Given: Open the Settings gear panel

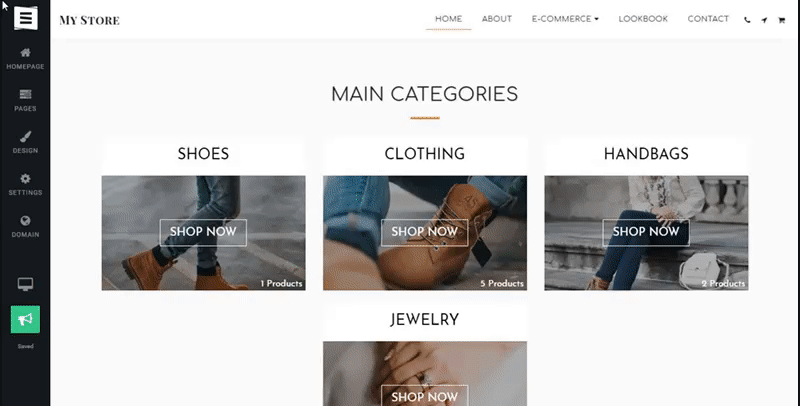Looking at the screenshot, I should (25, 185).
